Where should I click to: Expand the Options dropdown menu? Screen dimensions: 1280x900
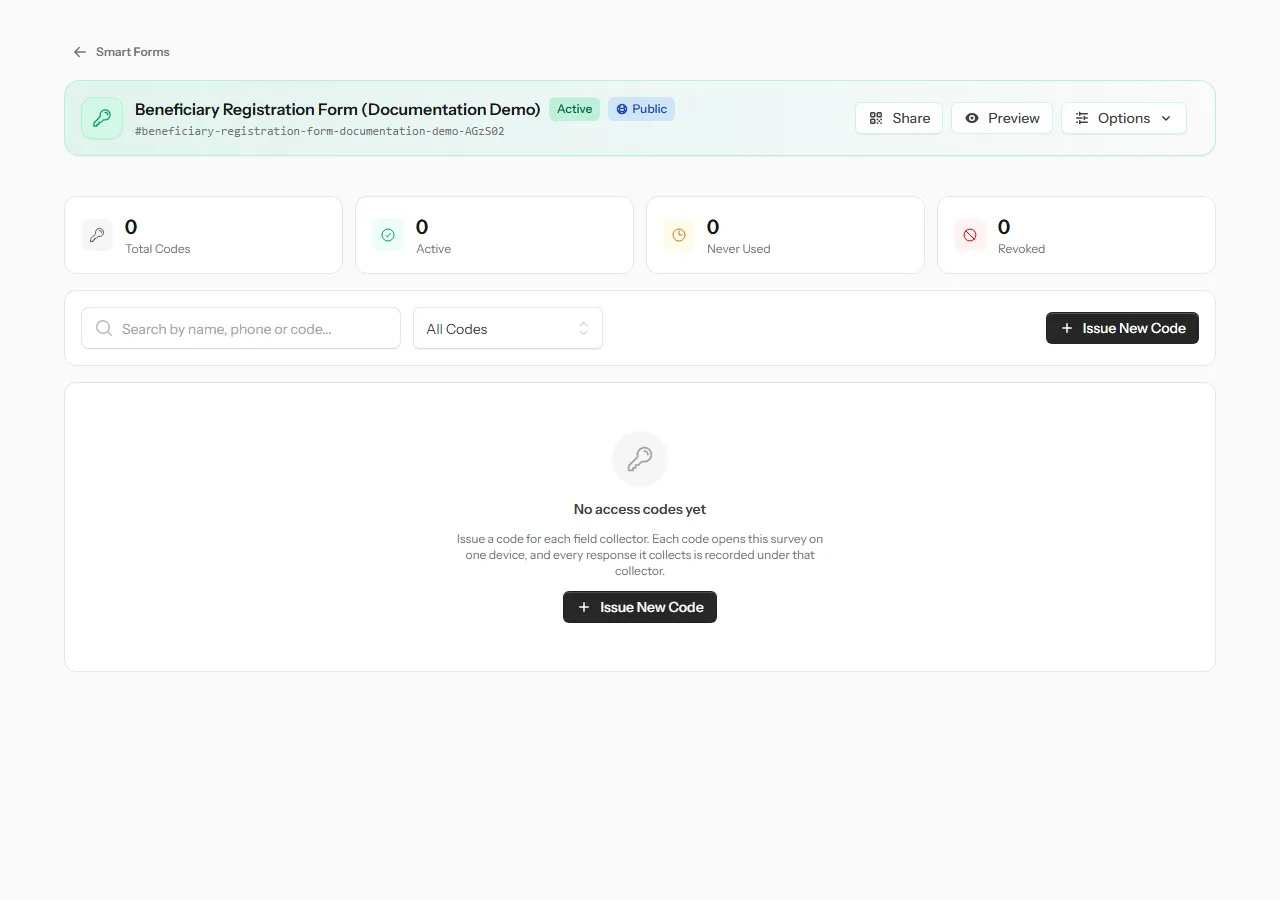click(1124, 118)
